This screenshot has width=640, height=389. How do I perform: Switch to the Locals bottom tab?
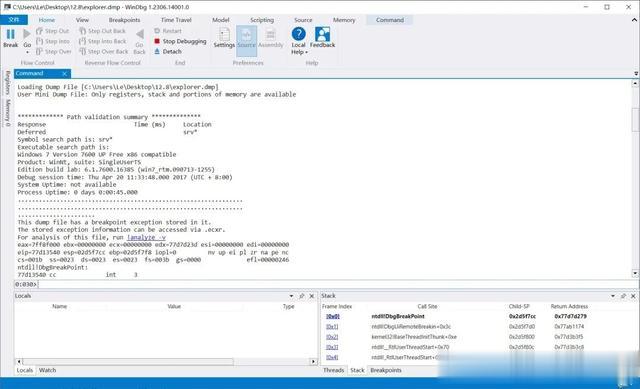tap(24, 370)
